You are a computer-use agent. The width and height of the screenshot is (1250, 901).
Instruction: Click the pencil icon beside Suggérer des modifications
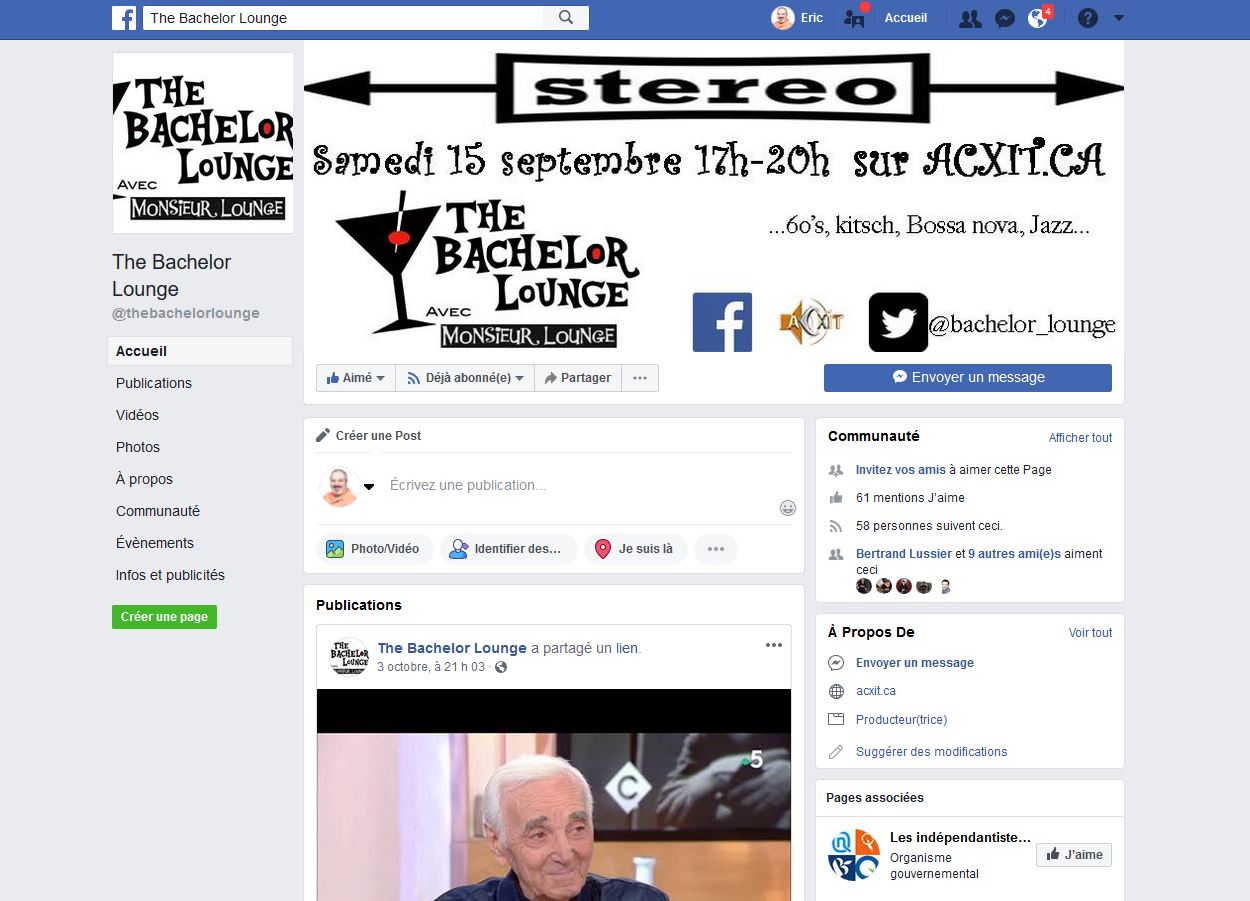(x=836, y=752)
